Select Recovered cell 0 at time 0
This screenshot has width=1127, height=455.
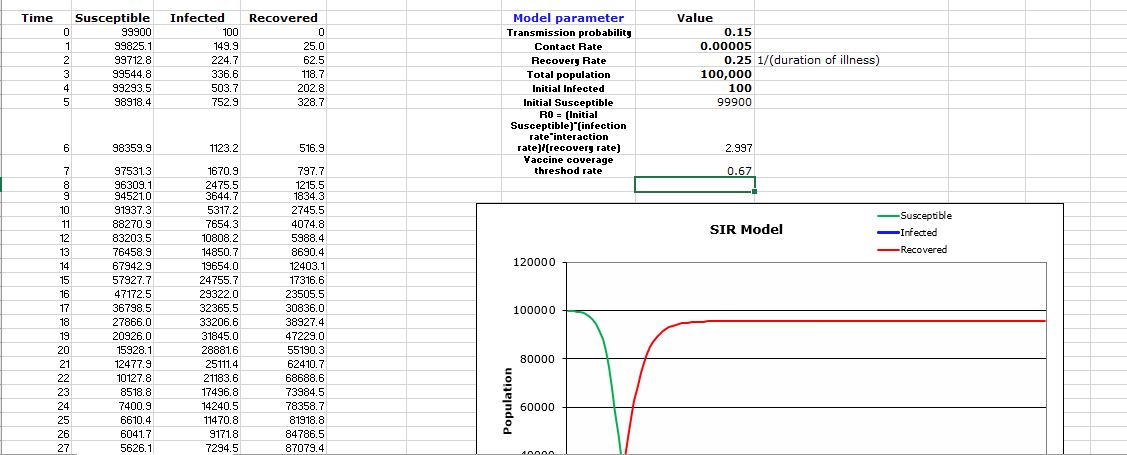click(283, 32)
